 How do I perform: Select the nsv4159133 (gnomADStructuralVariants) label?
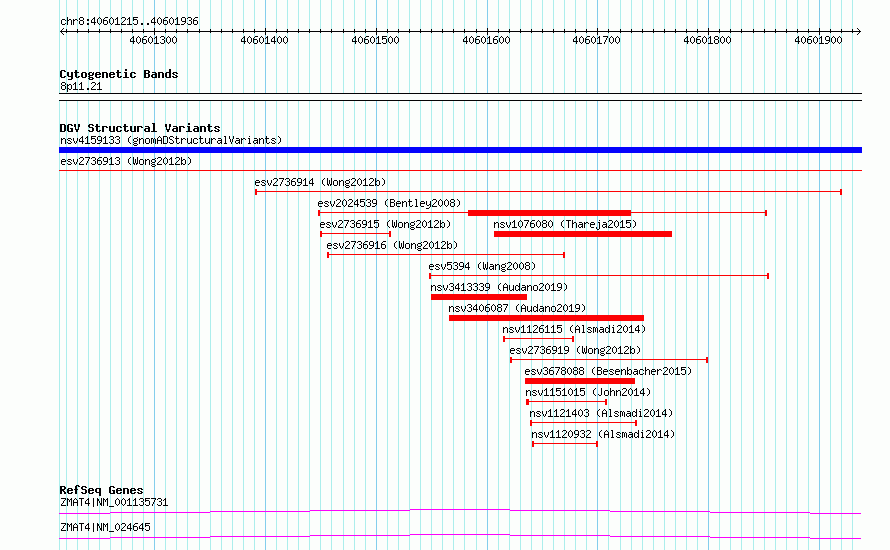point(171,140)
